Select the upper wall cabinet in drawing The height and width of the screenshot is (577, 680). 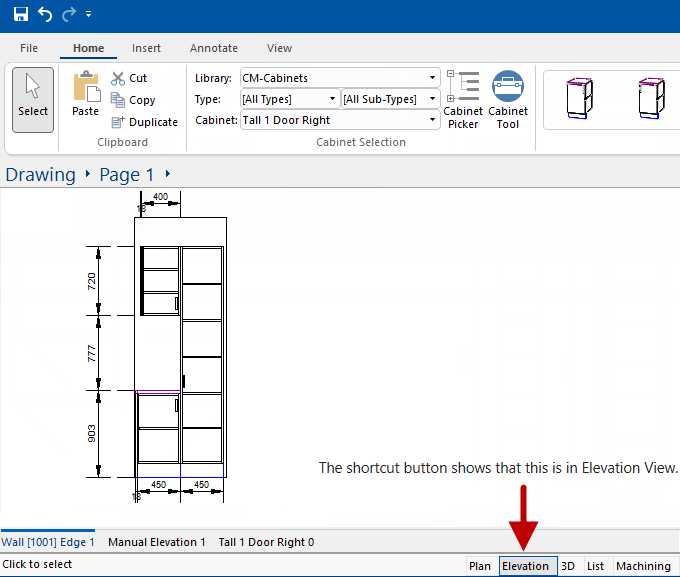click(x=160, y=281)
